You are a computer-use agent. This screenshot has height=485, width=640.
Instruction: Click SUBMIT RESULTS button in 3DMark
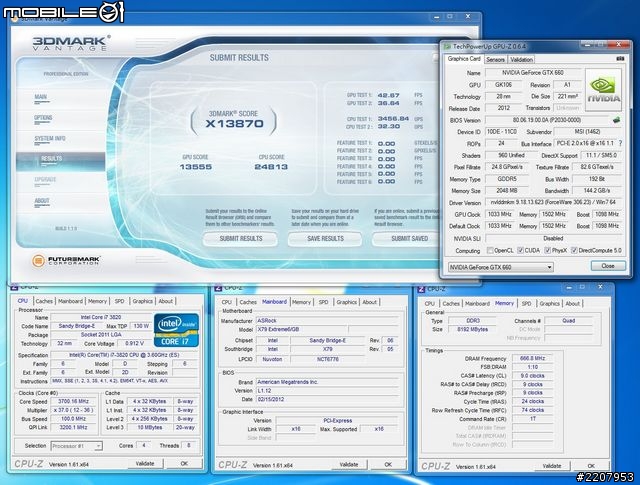241,238
